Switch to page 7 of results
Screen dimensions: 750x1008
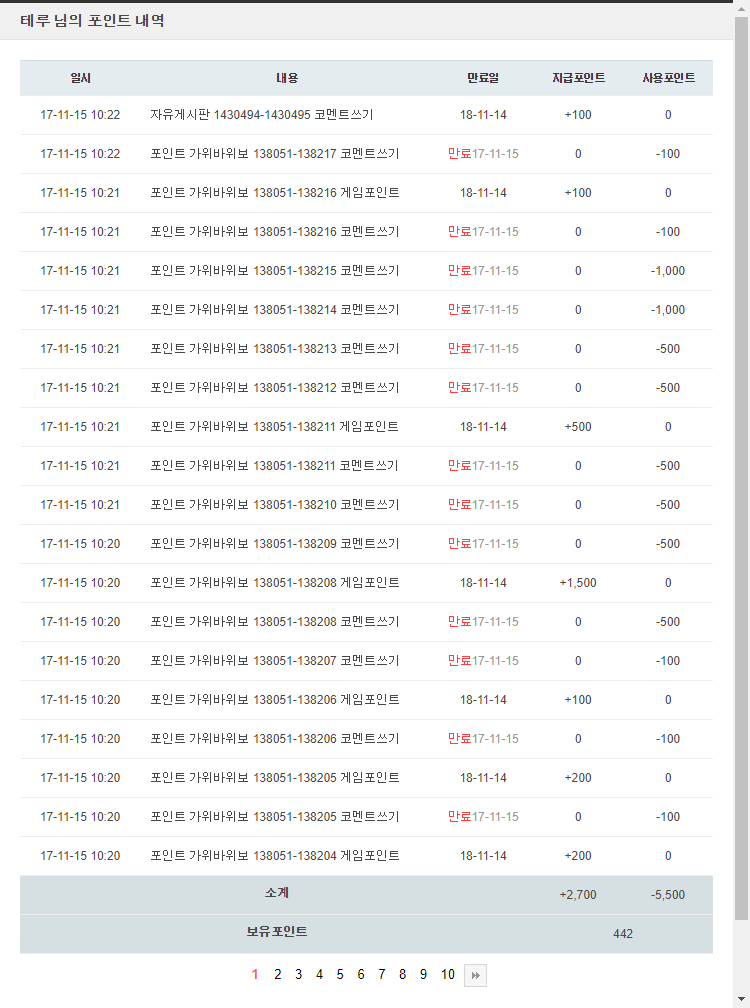click(381, 975)
